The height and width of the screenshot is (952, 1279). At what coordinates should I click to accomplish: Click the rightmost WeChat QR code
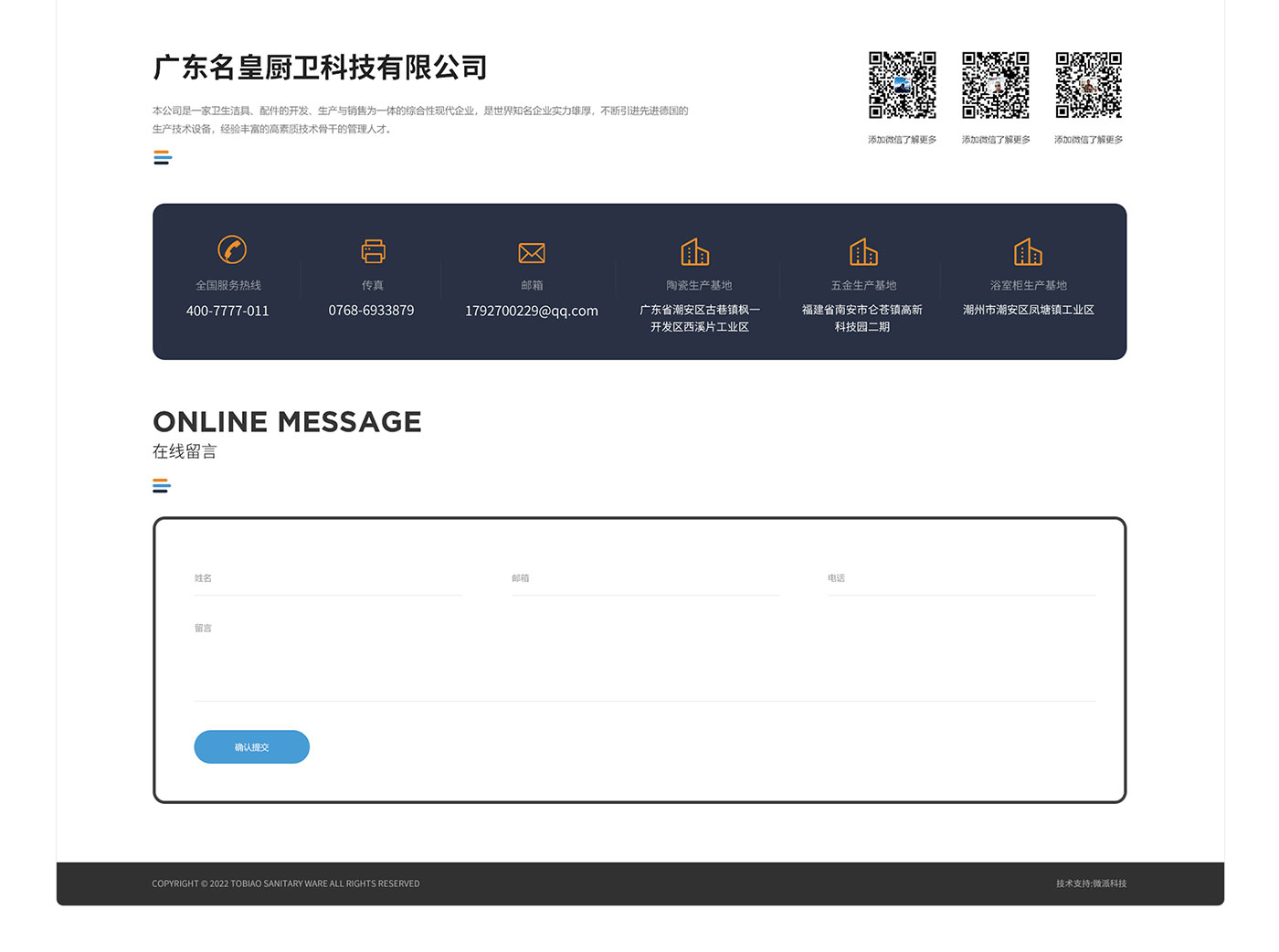click(x=1088, y=85)
